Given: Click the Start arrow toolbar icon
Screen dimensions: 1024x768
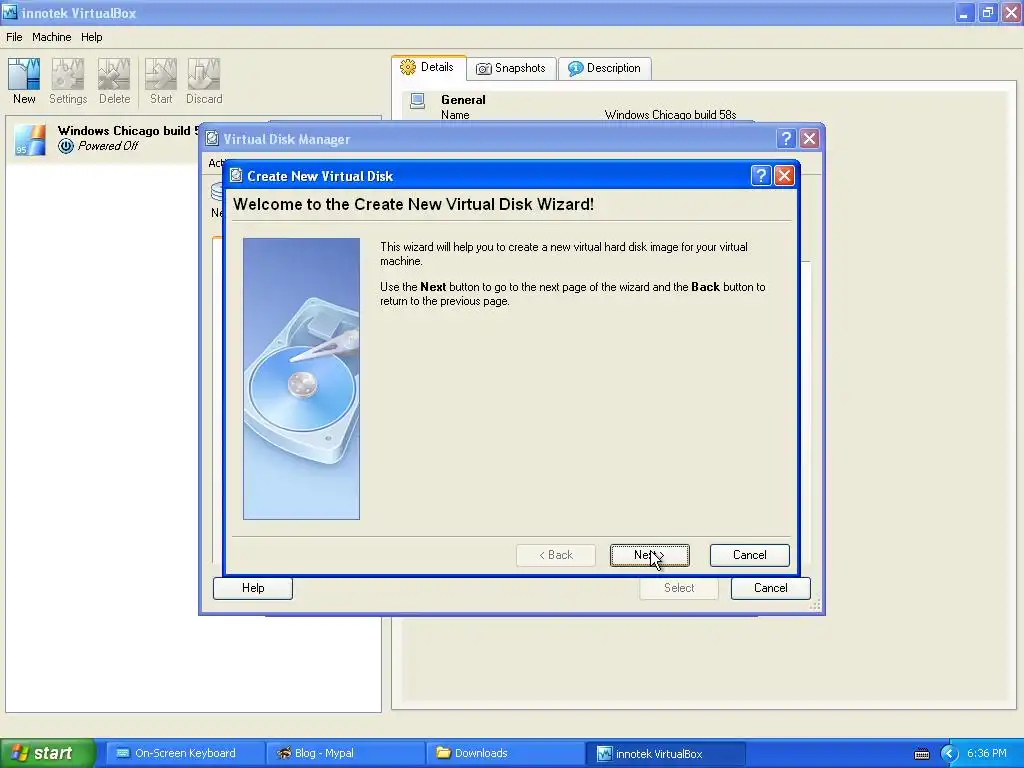Looking at the screenshot, I should click(x=161, y=74).
